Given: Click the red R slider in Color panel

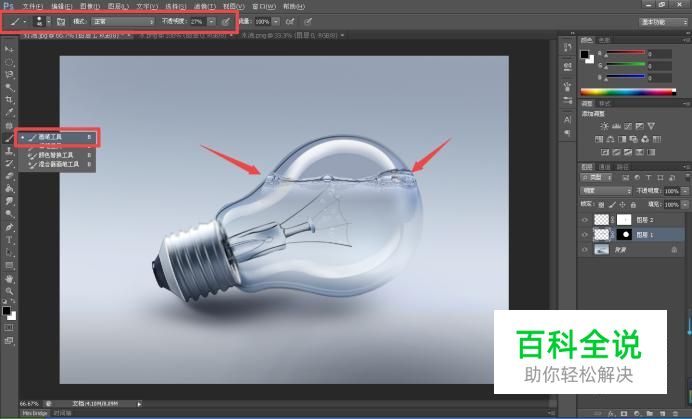Looking at the screenshot, I should (x=625, y=53).
